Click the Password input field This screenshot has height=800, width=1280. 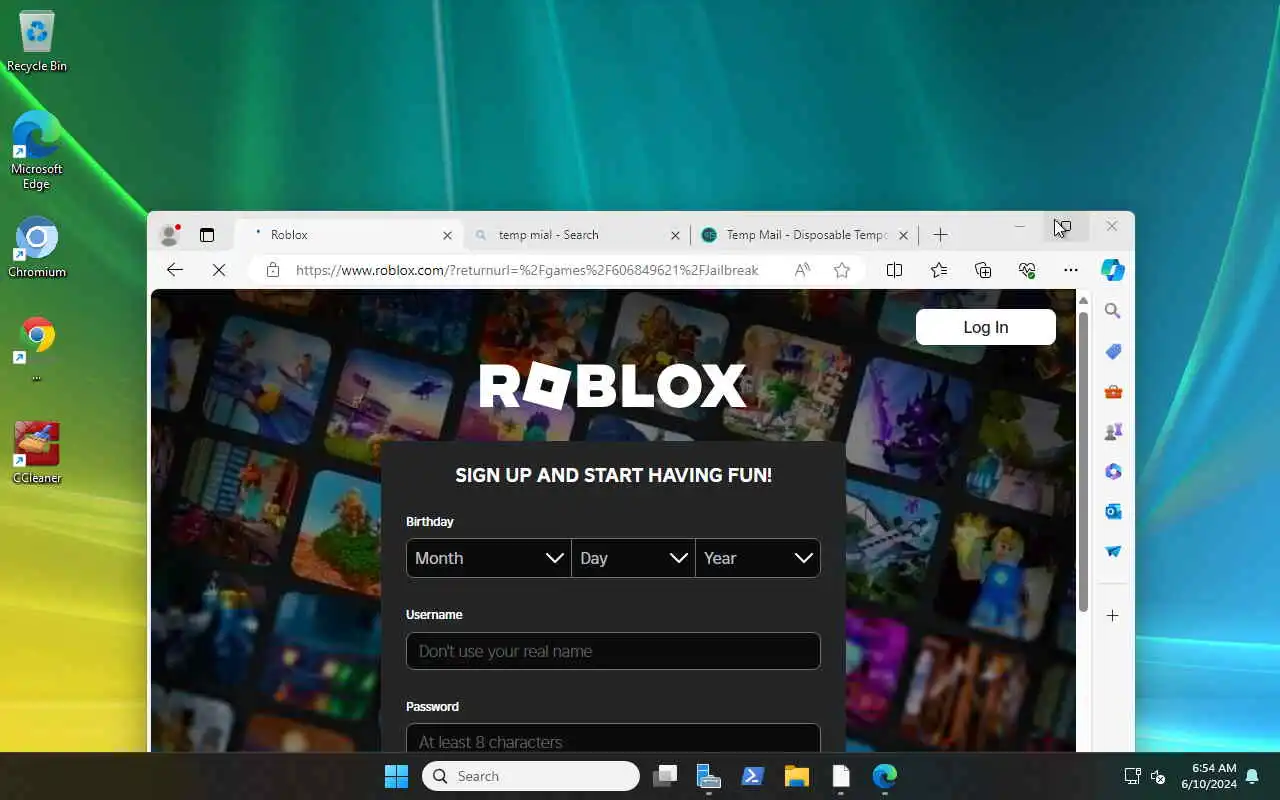click(613, 738)
